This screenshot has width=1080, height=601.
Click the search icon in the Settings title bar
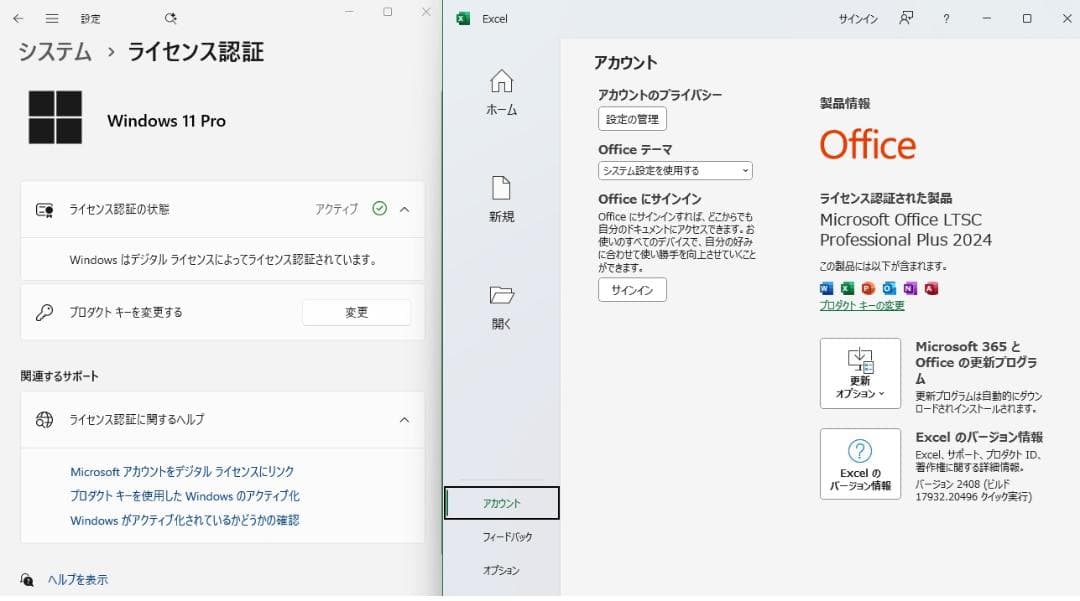(170, 18)
